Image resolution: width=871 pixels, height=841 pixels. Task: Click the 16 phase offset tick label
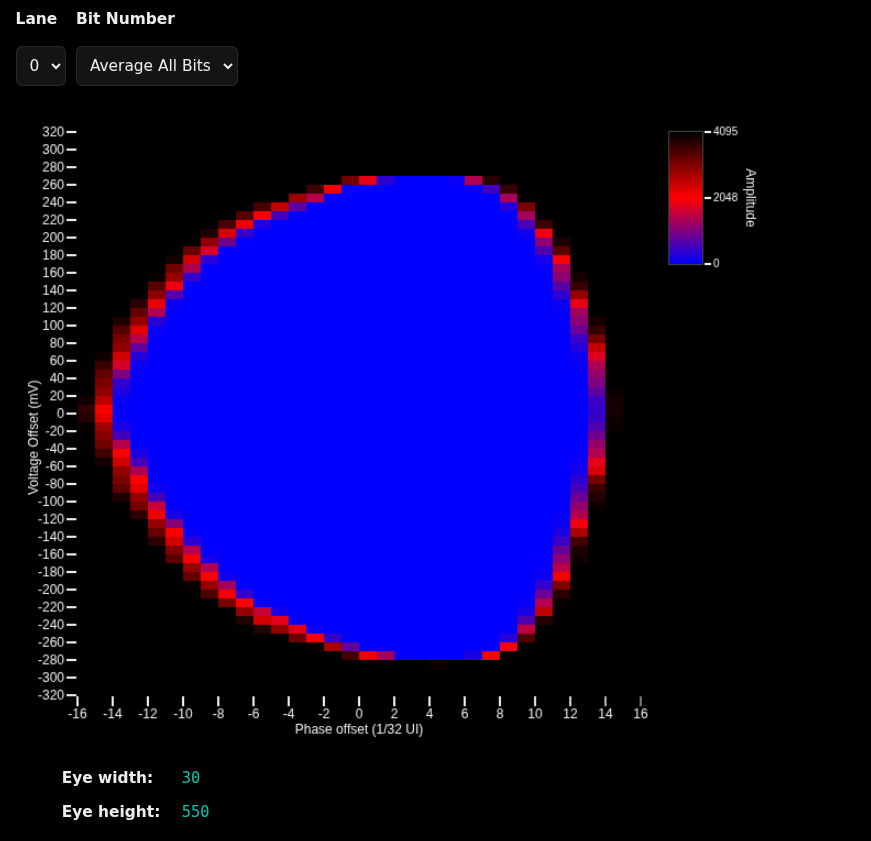click(640, 713)
